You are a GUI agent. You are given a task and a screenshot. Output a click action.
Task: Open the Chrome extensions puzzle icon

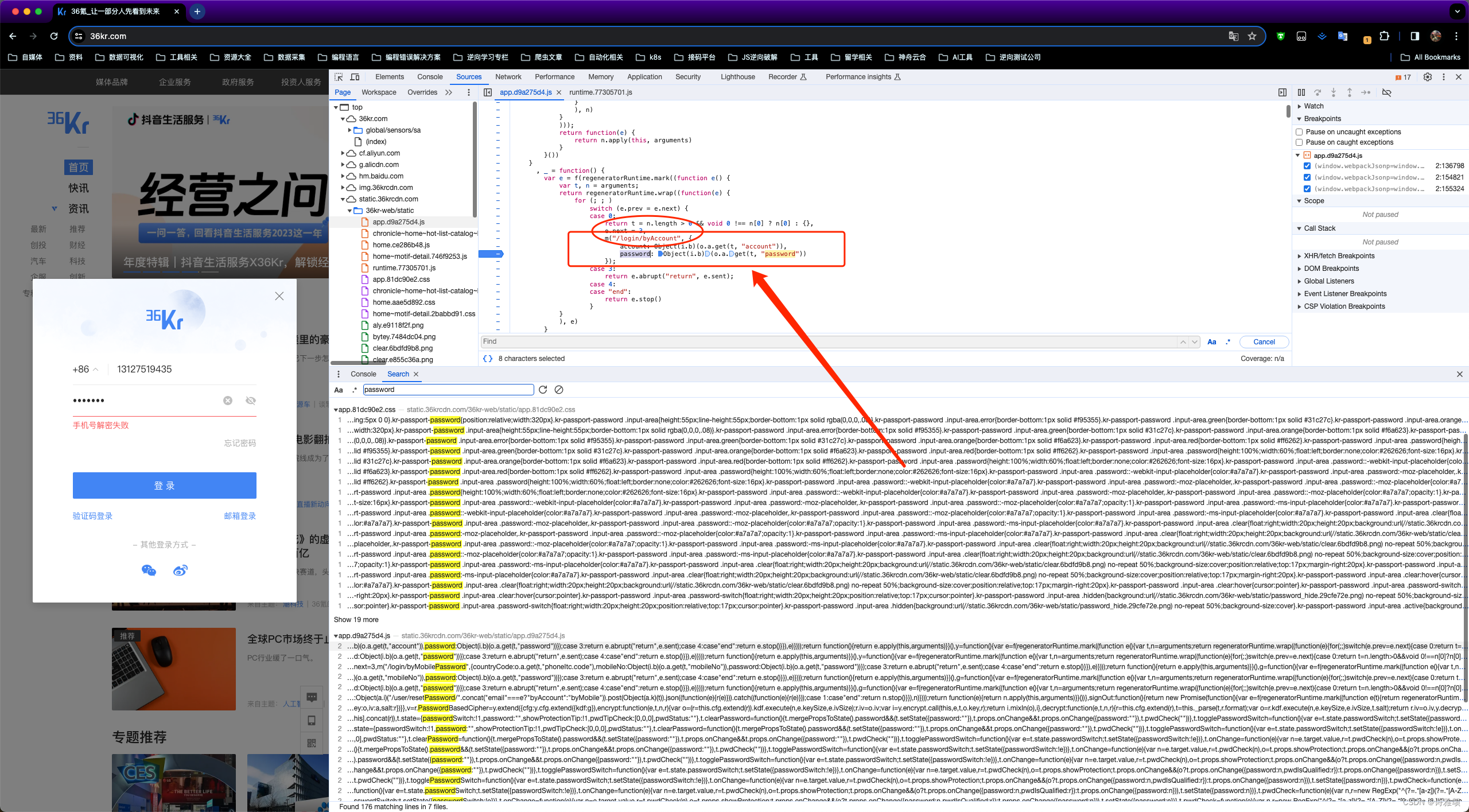pyautogui.click(x=1384, y=36)
